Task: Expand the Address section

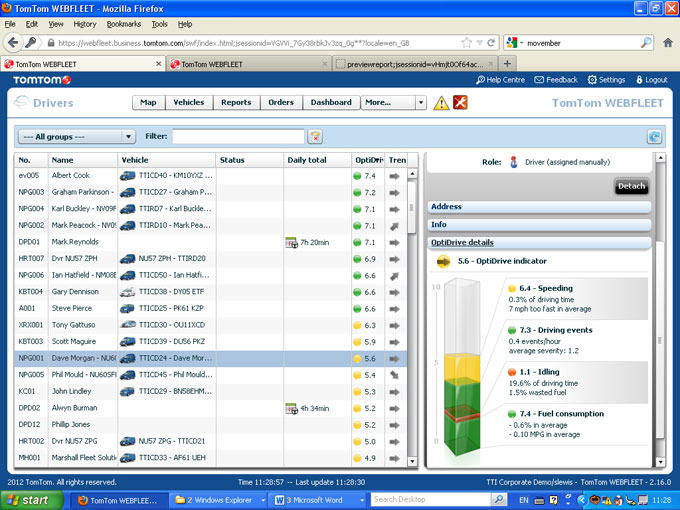Action: 539,207
